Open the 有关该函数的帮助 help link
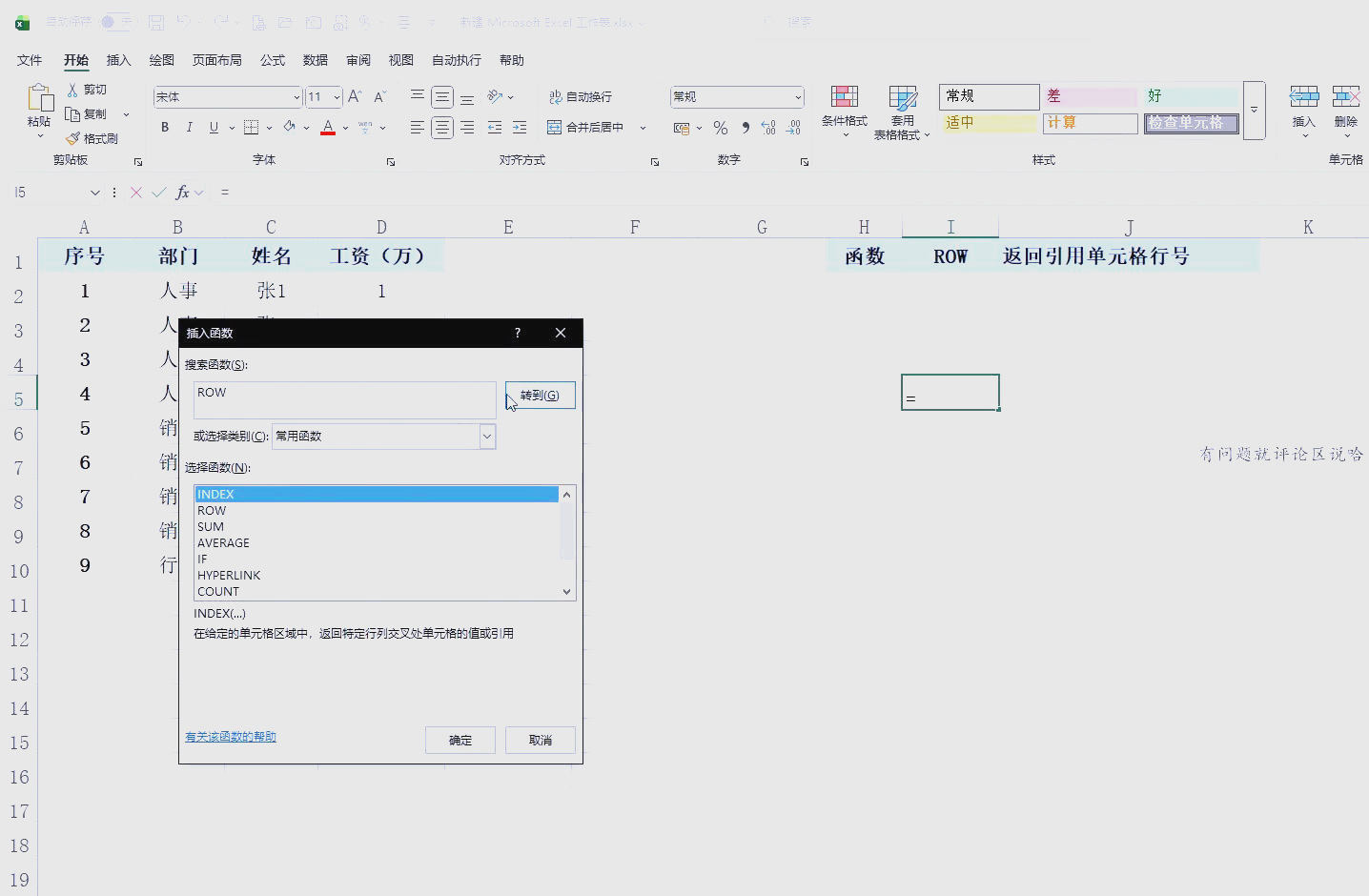 pos(231,737)
